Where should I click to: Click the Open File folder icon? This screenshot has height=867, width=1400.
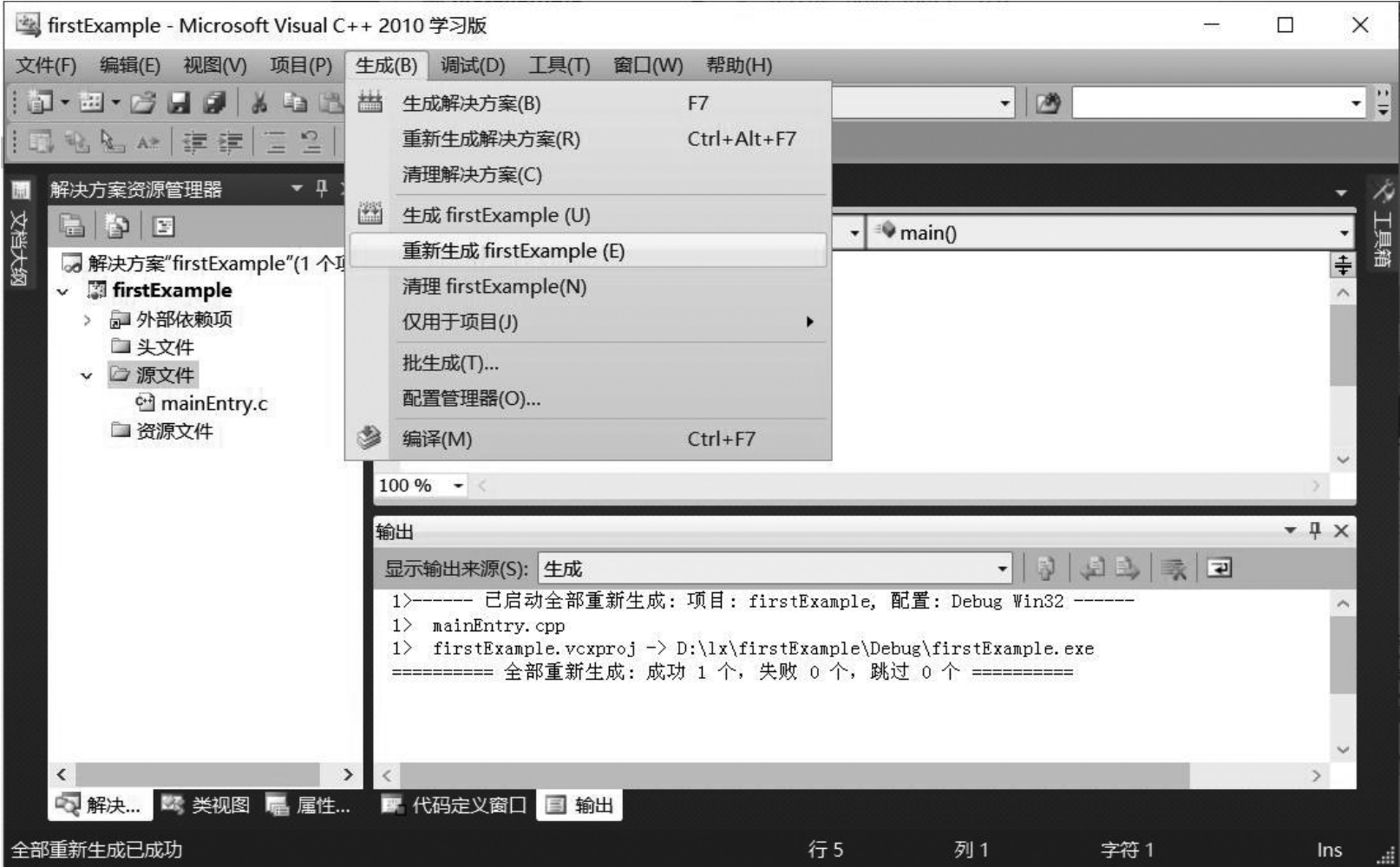tap(143, 102)
